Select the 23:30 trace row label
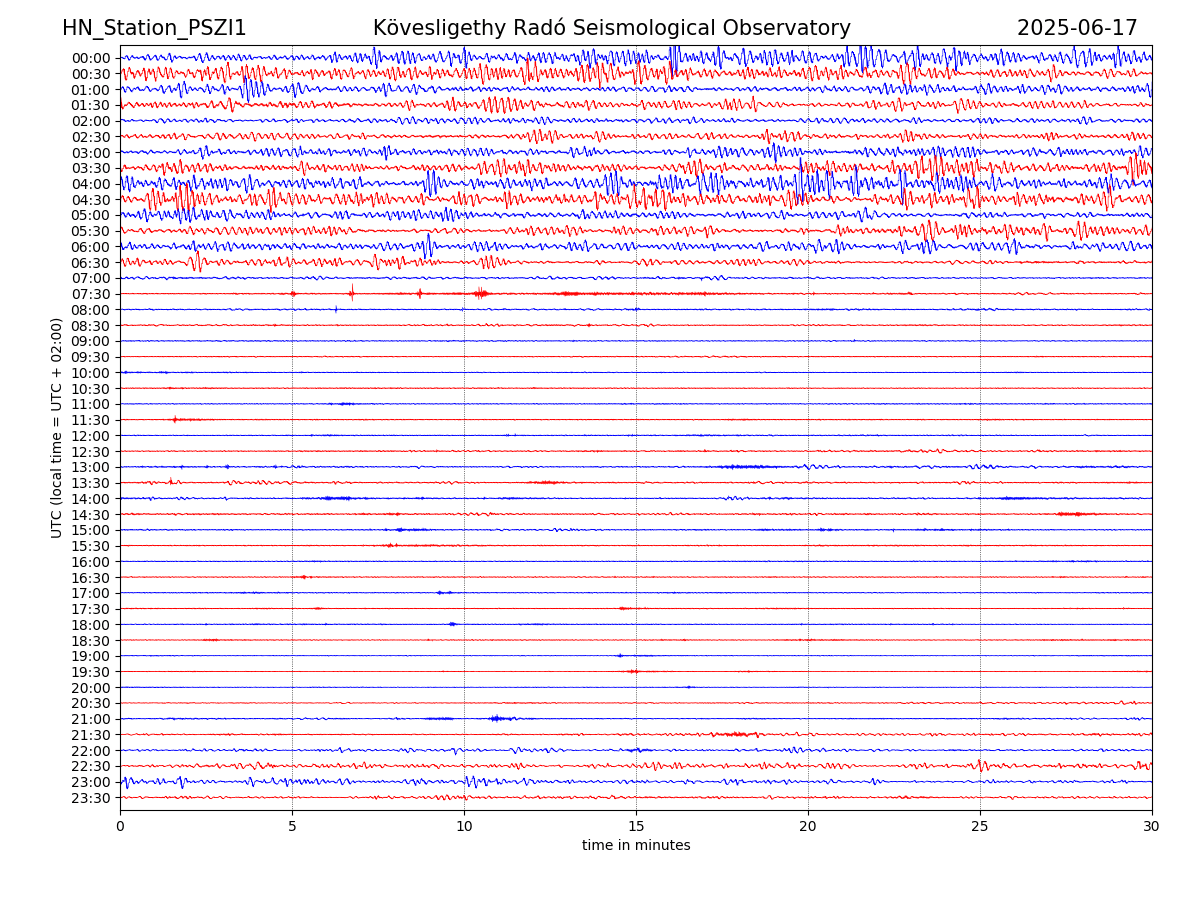 (91, 798)
